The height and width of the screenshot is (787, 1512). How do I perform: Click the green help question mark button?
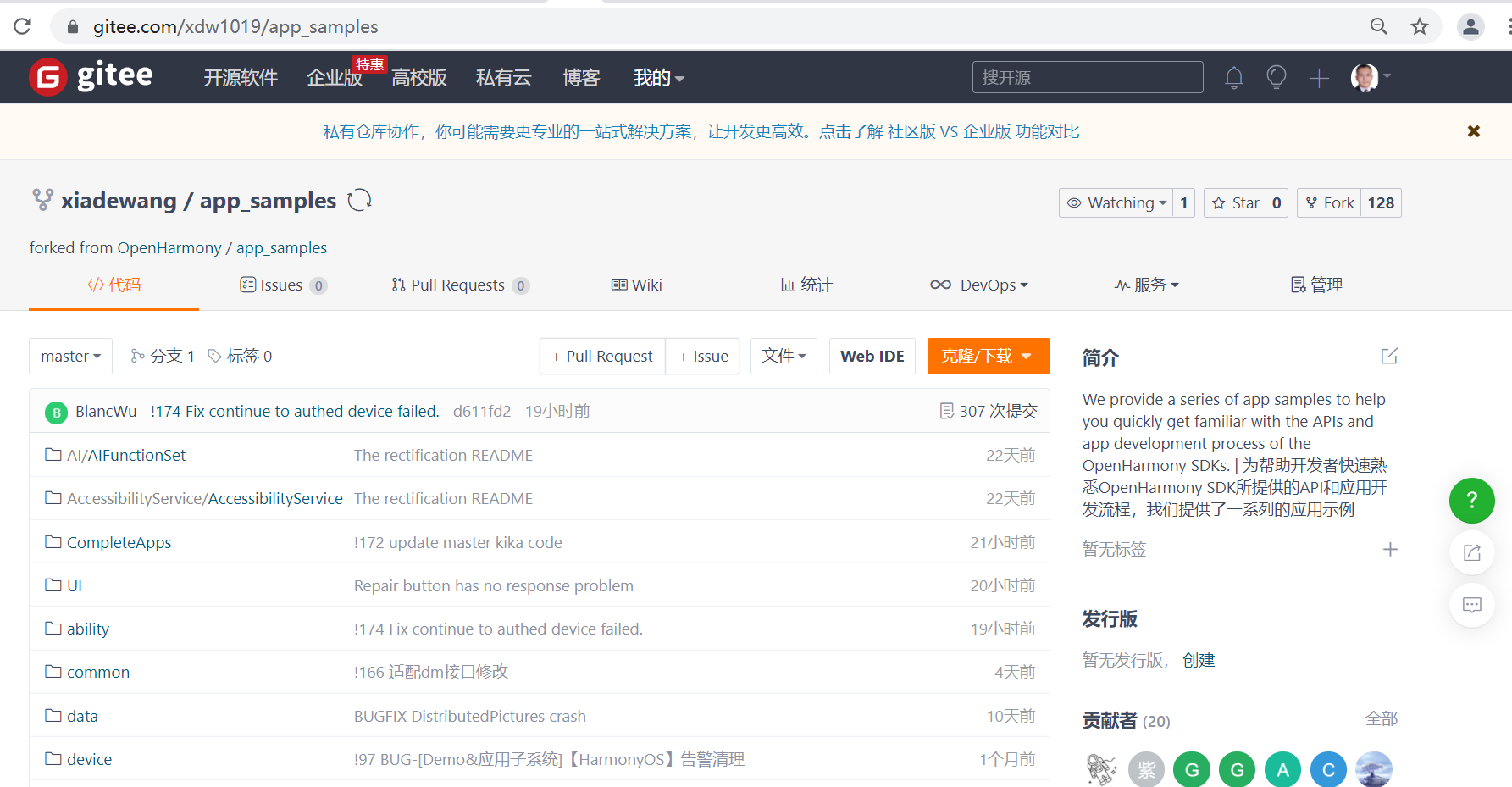pos(1472,501)
